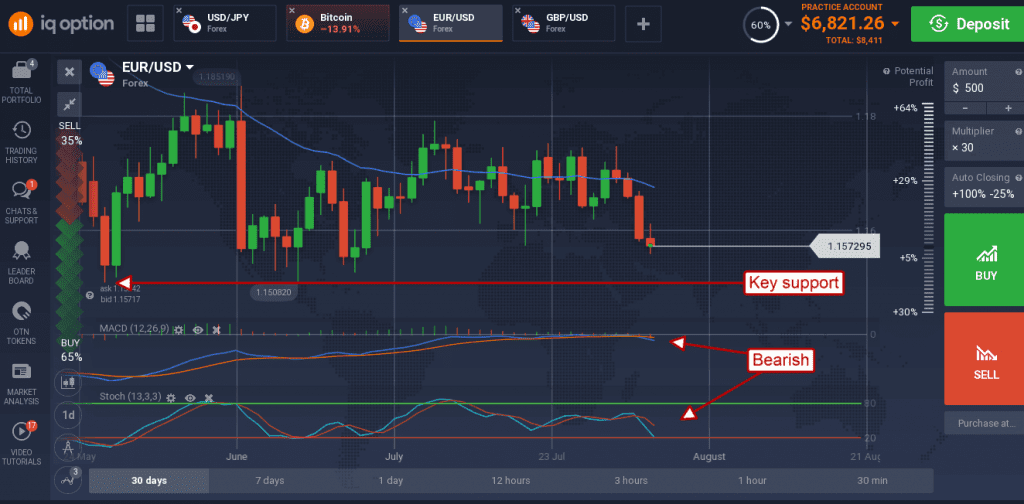The image size is (1024, 504).
Task: Toggle Stoch indicator visibility eye
Action: tap(190, 398)
